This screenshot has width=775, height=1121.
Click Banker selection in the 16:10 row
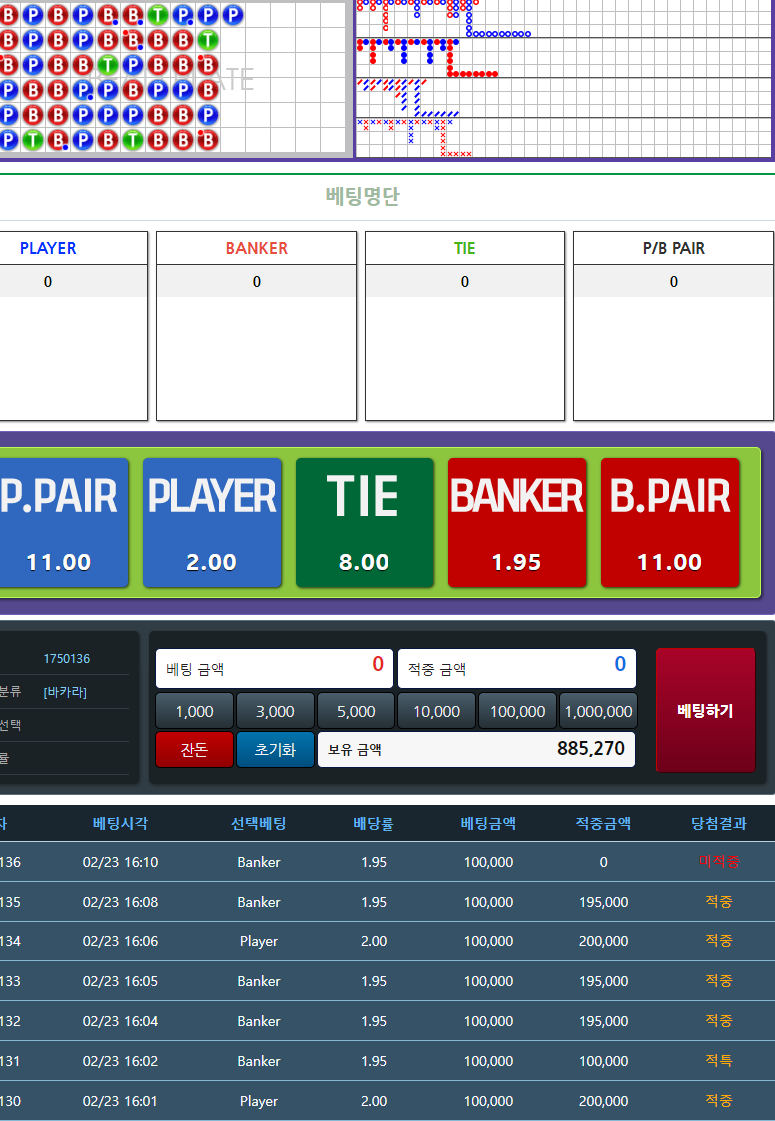(259, 862)
